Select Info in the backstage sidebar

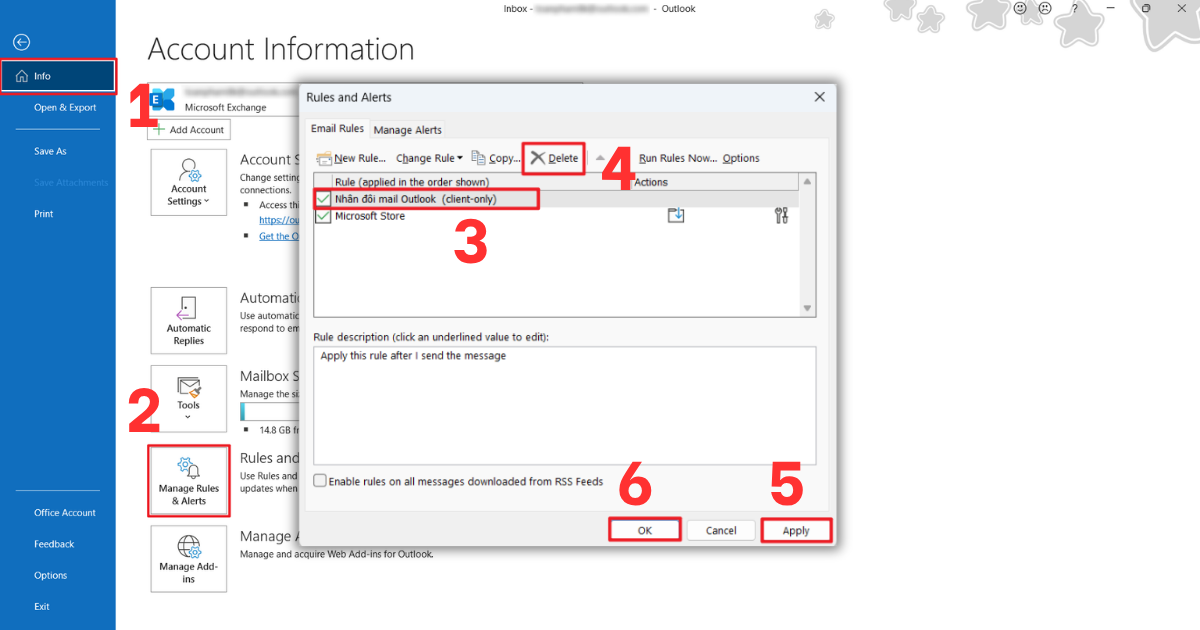(58, 76)
